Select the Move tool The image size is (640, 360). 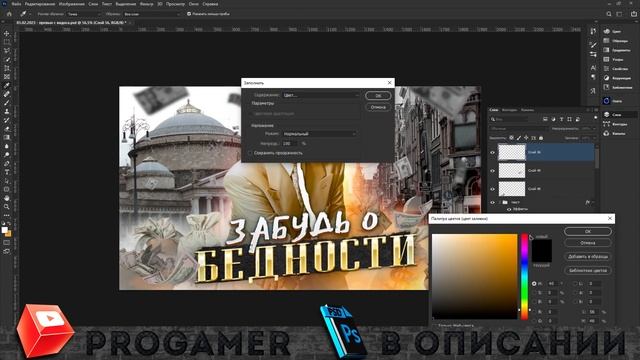[x=7, y=33]
